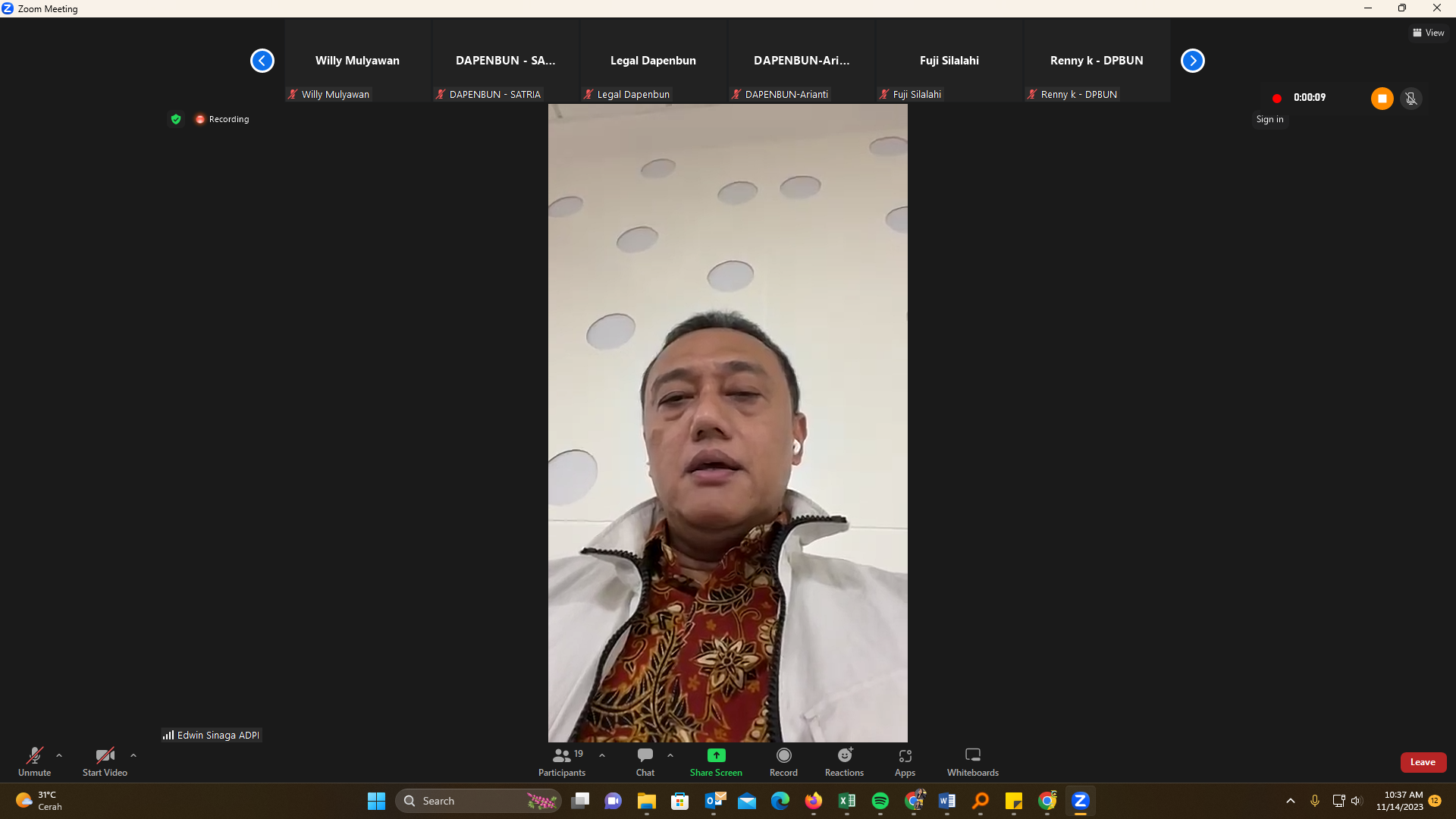This screenshot has height=819, width=1456.
Task: Expand the arrow next to Participants
Action: [x=602, y=755]
